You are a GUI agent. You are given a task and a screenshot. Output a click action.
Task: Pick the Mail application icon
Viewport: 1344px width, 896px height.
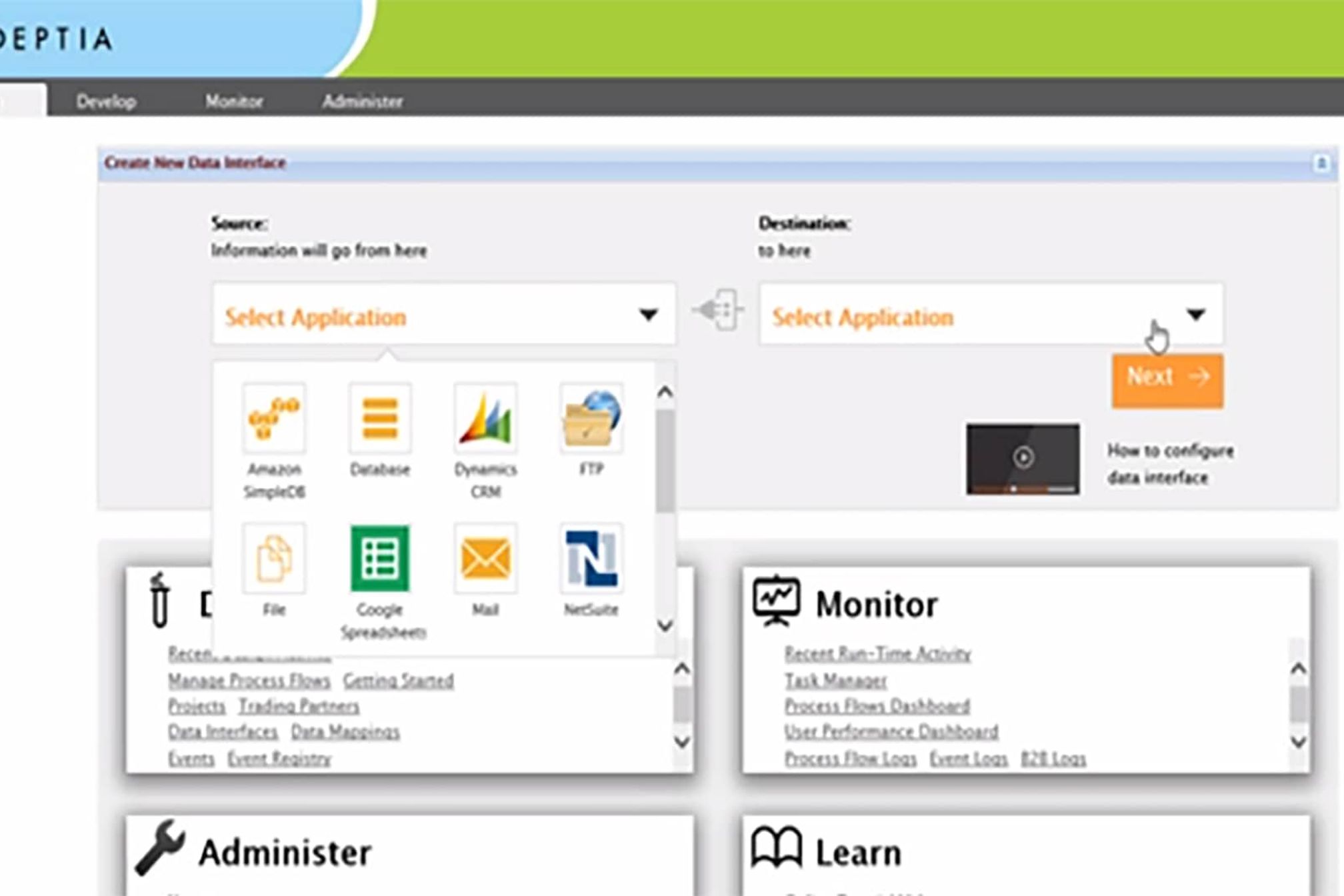coord(485,559)
